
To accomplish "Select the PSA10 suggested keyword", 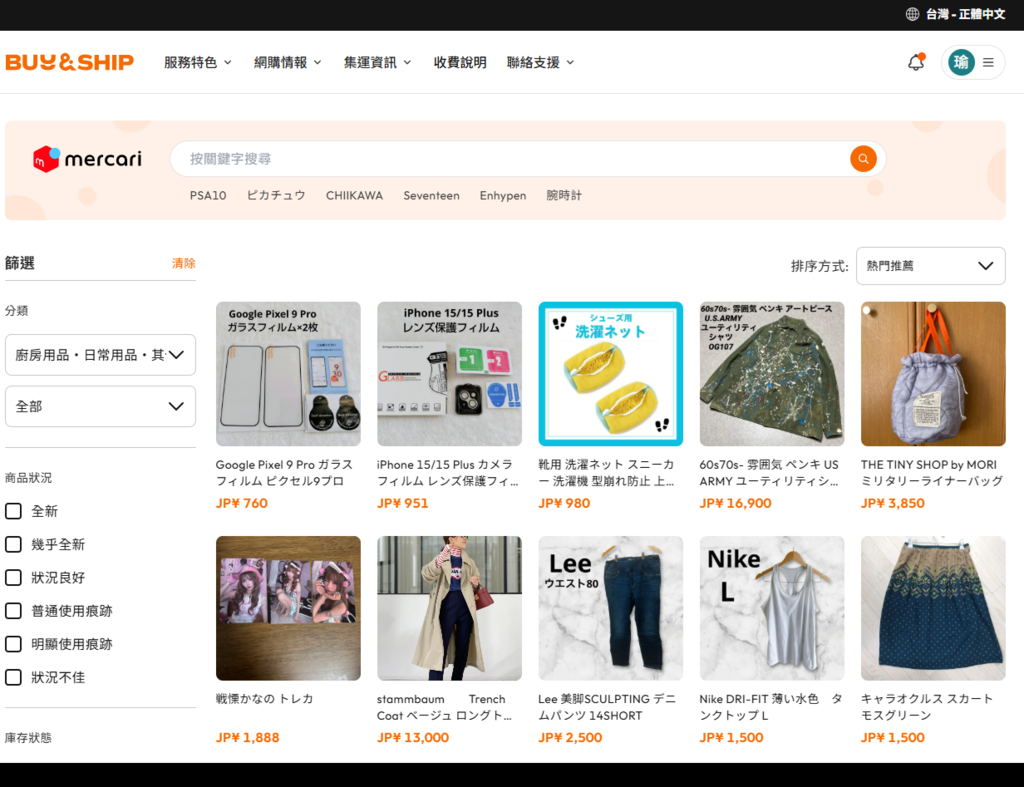I will [x=208, y=195].
